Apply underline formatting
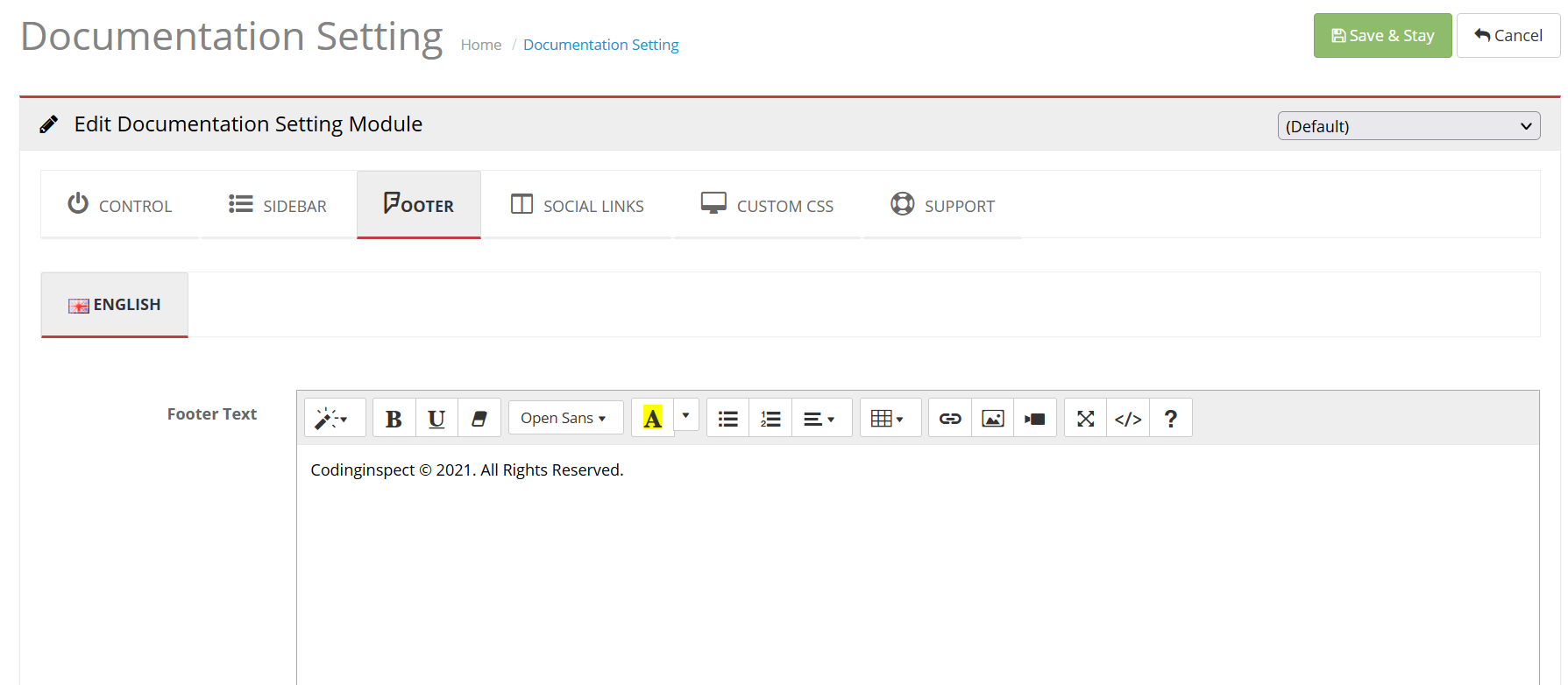Image resolution: width=1568 pixels, height=685 pixels. (x=436, y=419)
